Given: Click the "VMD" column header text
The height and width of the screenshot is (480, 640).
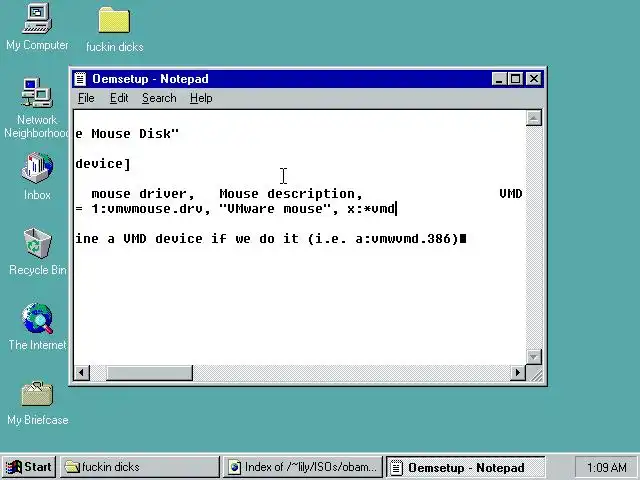Looking at the screenshot, I should click(511, 194).
